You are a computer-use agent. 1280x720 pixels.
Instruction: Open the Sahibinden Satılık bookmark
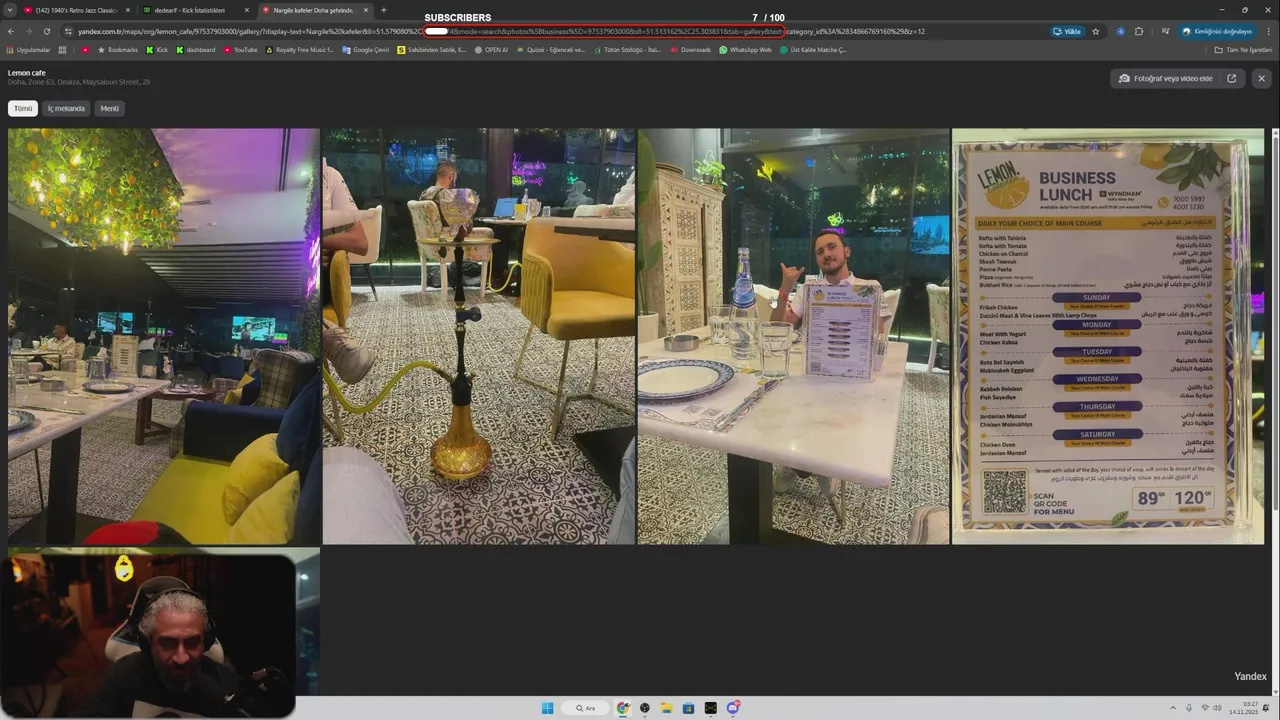pyautogui.click(x=432, y=49)
